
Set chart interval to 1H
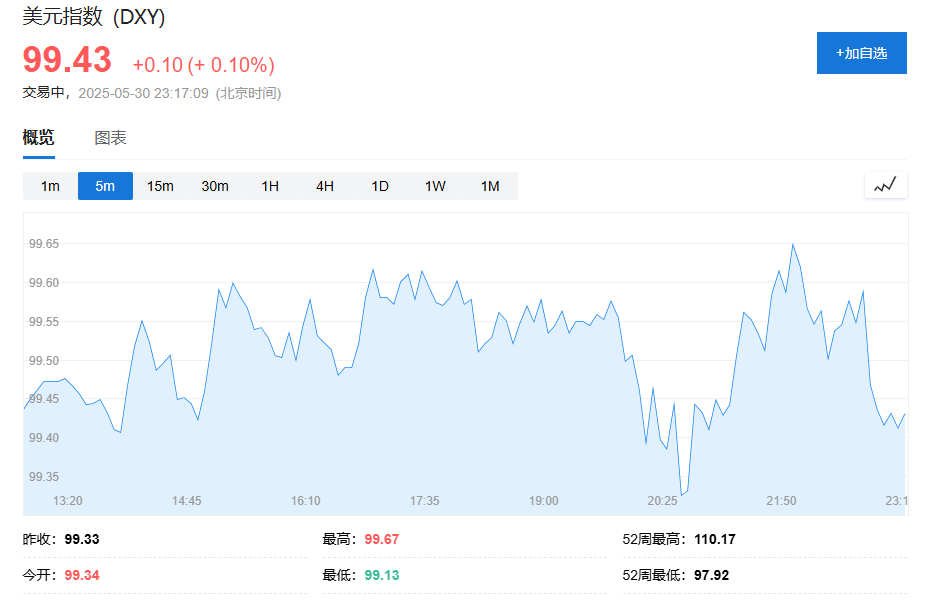coord(270,186)
